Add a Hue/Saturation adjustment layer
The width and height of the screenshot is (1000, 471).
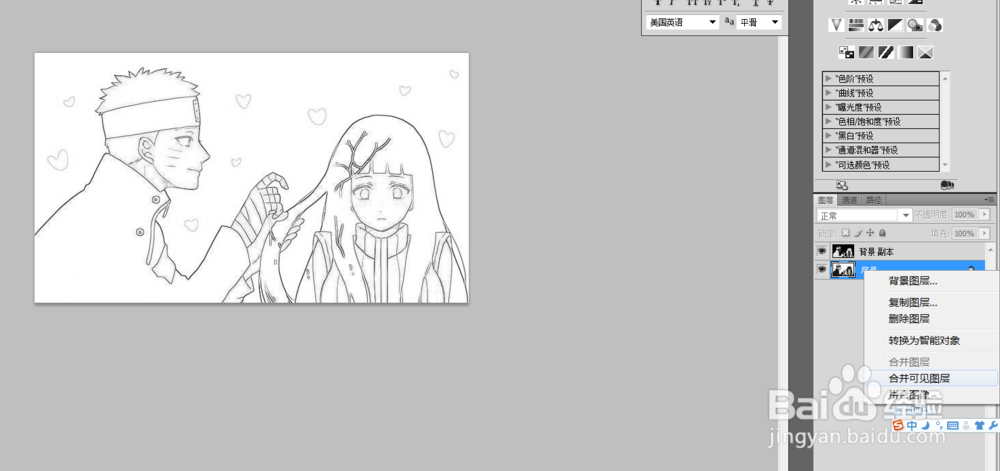tap(857, 25)
